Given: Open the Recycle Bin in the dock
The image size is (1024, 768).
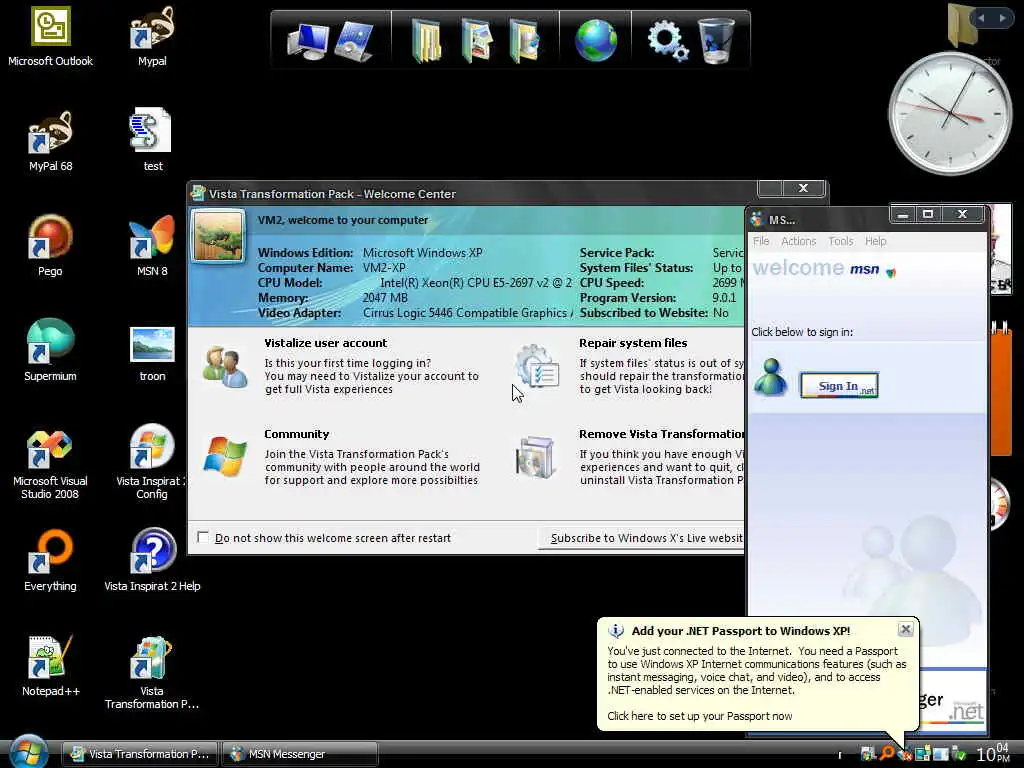Looking at the screenshot, I should point(716,40).
